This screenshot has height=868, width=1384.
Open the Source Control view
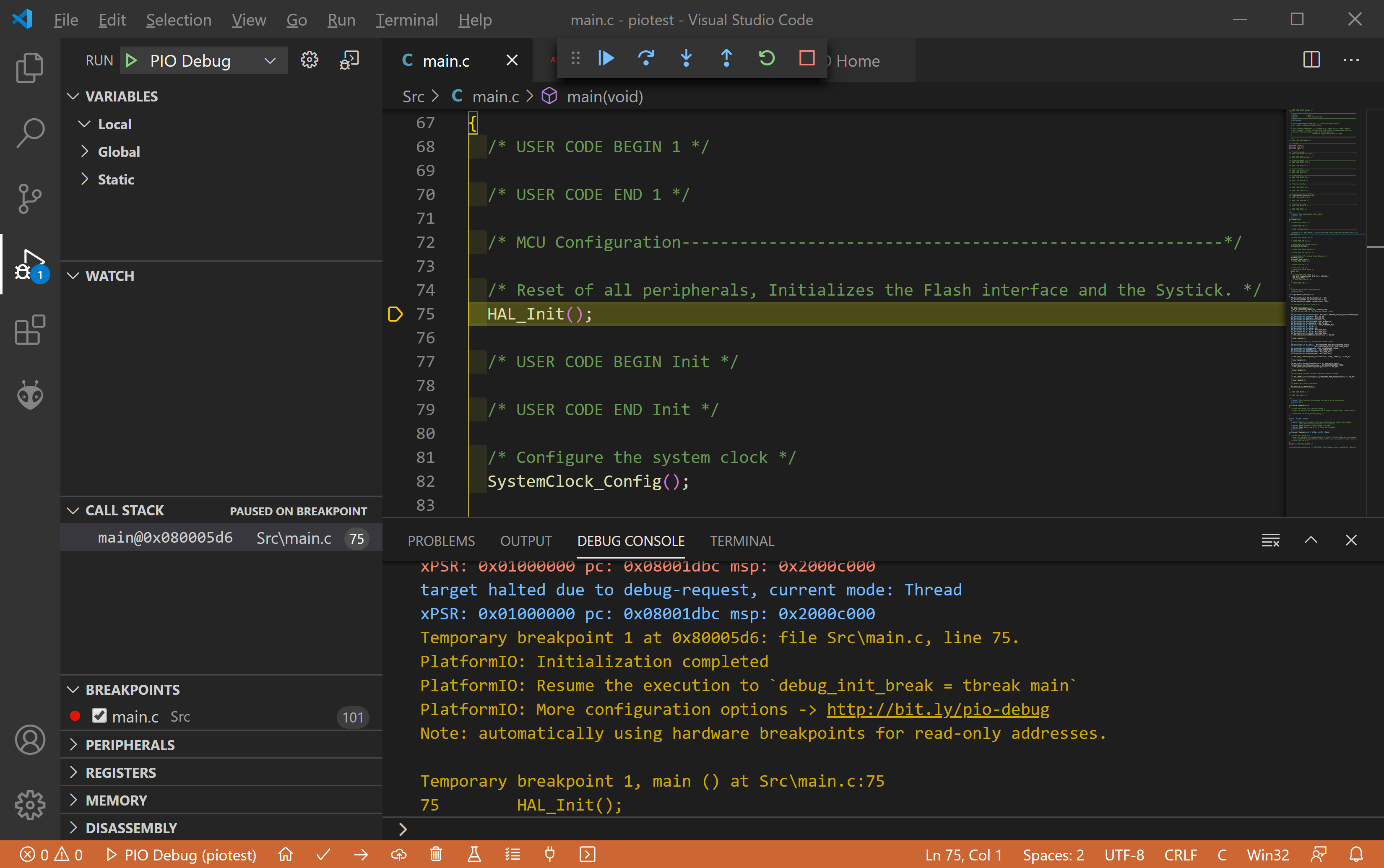coord(30,199)
